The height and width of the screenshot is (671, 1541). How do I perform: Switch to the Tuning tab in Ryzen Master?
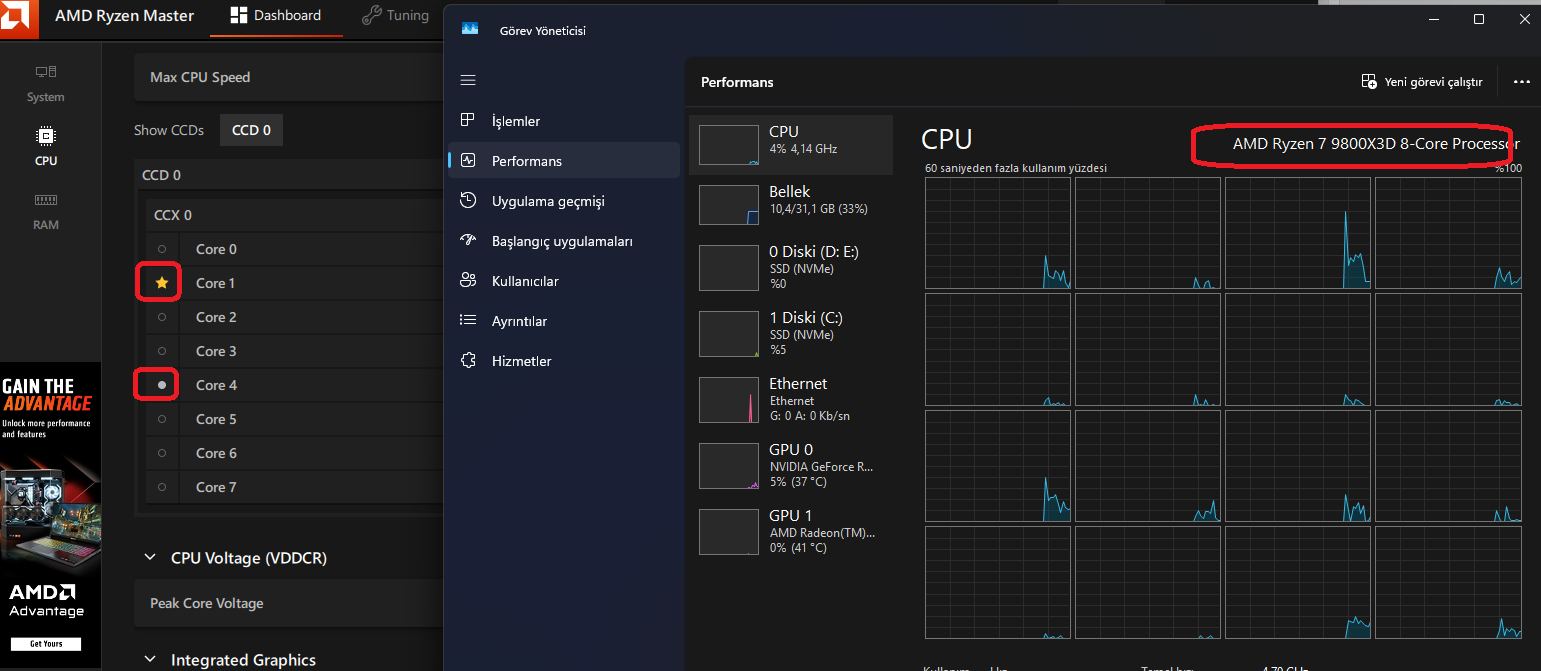[396, 16]
